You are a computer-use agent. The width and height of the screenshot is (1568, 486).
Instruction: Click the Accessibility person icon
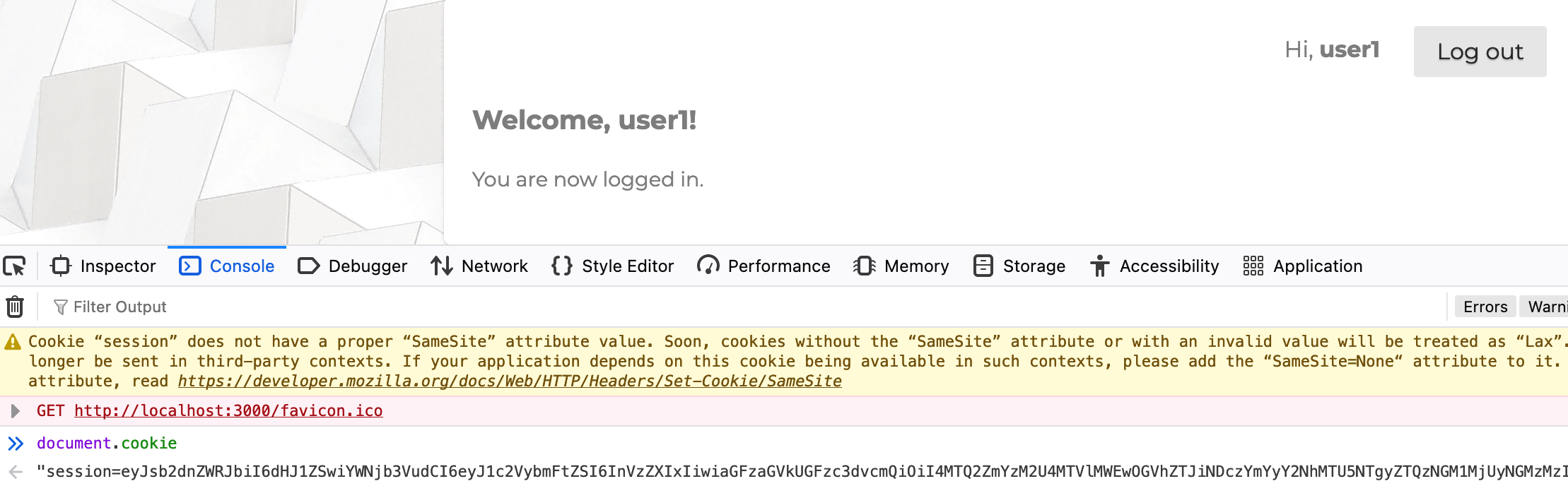[1099, 266]
